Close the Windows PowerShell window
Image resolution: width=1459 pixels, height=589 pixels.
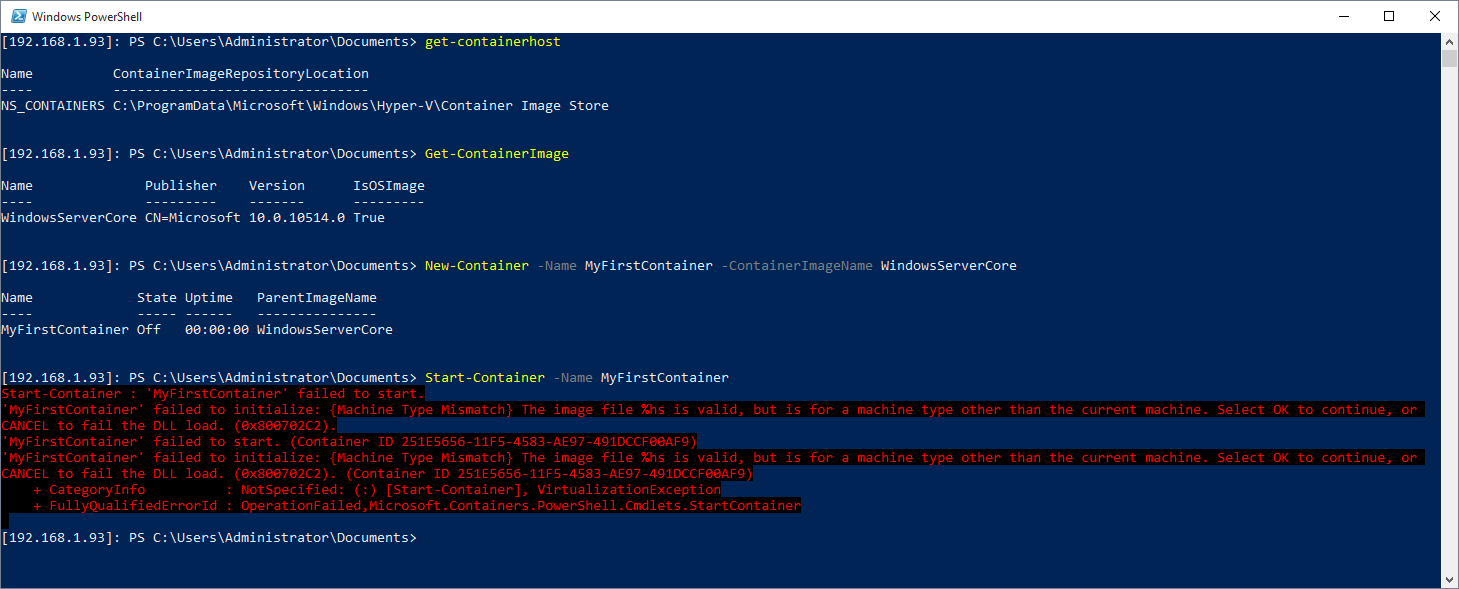coord(1435,16)
